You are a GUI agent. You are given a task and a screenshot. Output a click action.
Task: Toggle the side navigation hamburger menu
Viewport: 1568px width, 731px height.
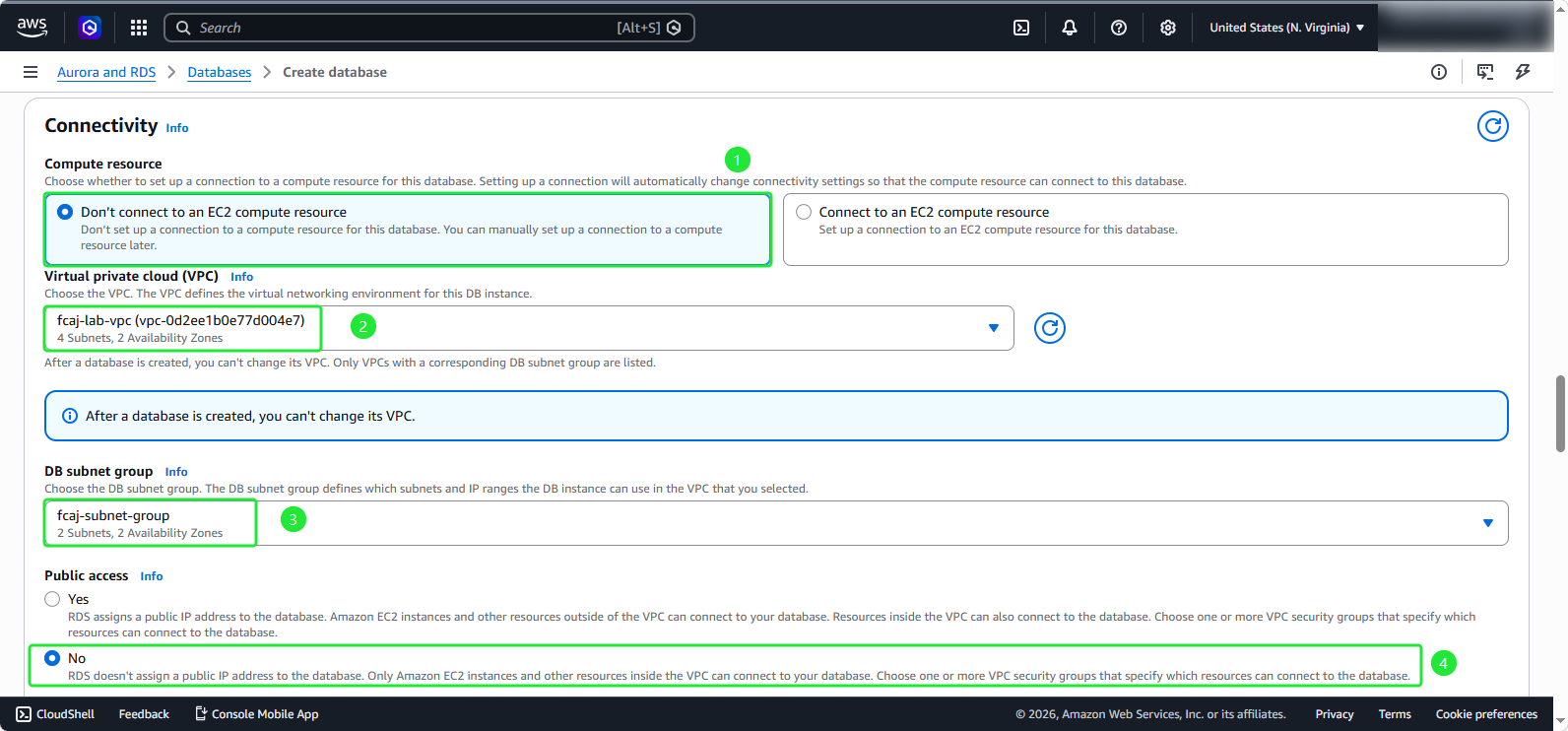(31, 72)
